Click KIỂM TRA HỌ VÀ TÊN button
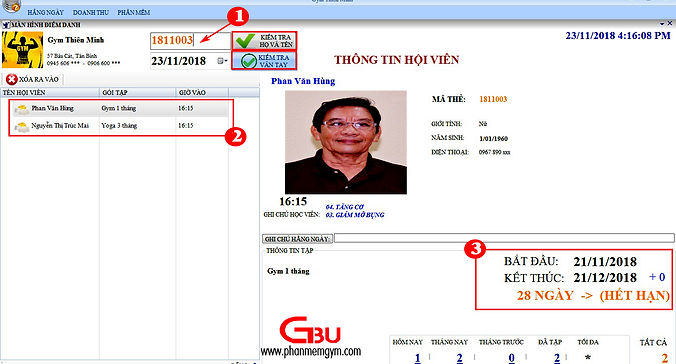The width and height of the screenshot is (676, 364). pos(264,41)
